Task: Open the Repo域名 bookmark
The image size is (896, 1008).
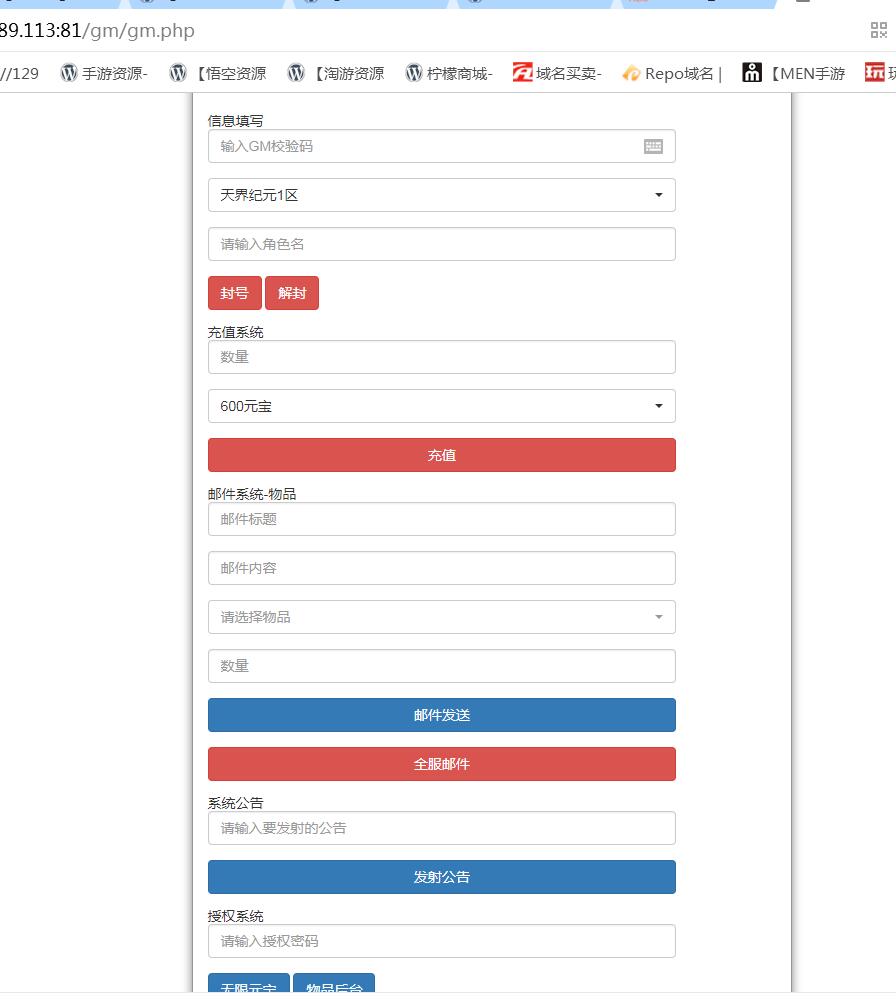Action: pyautogui.click(x=671, y=73)
